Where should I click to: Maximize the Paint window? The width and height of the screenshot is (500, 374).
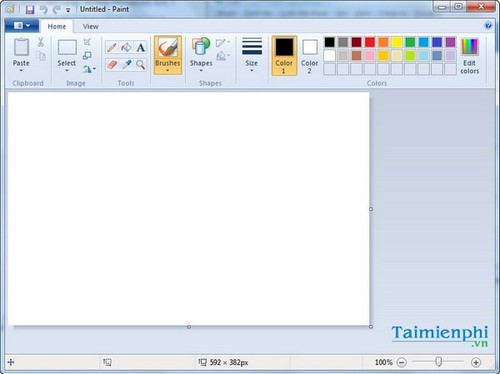[x=459, y=7]
